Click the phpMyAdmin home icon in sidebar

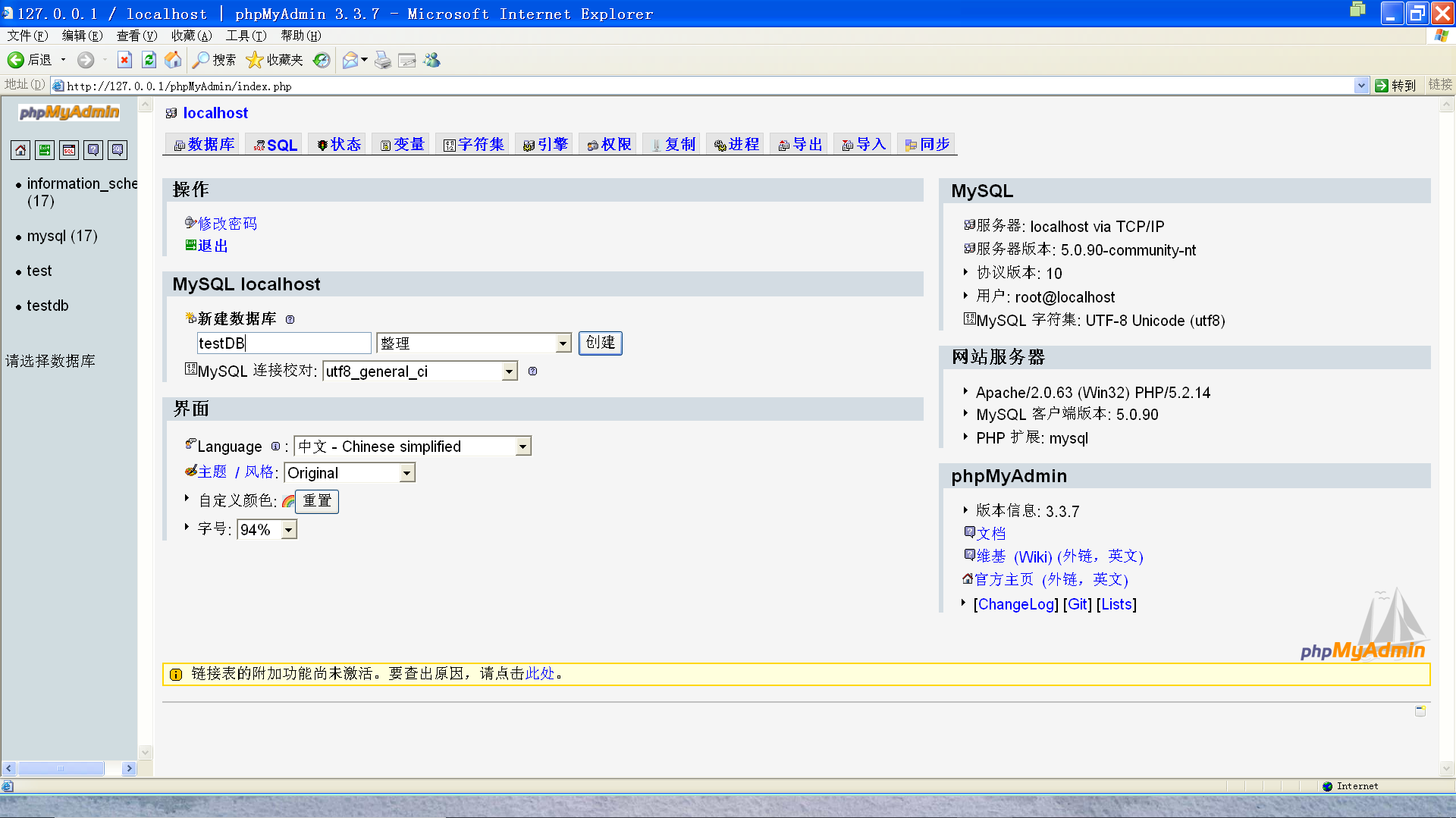pos(20,149)
